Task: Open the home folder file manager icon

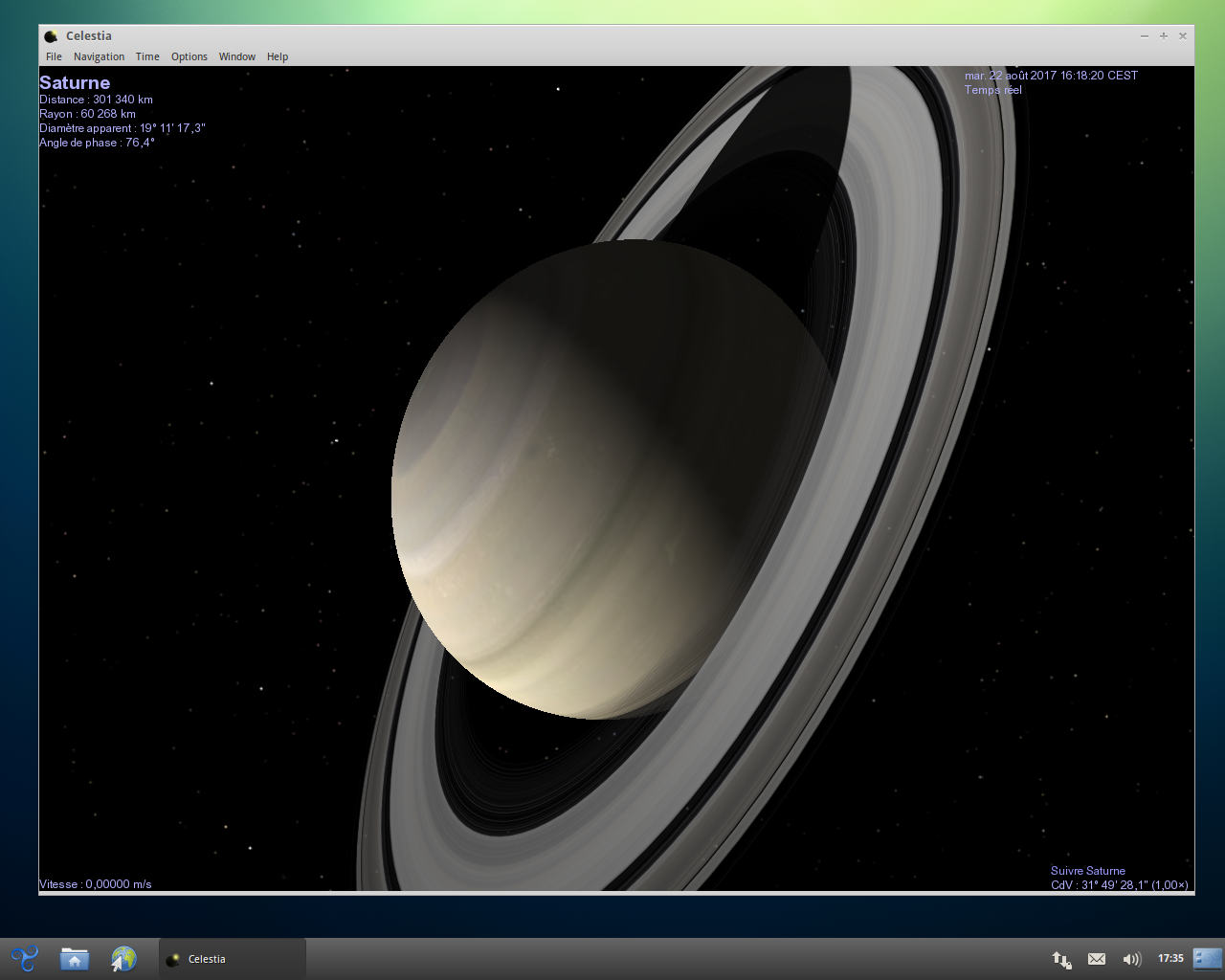Action: (75, 958)
